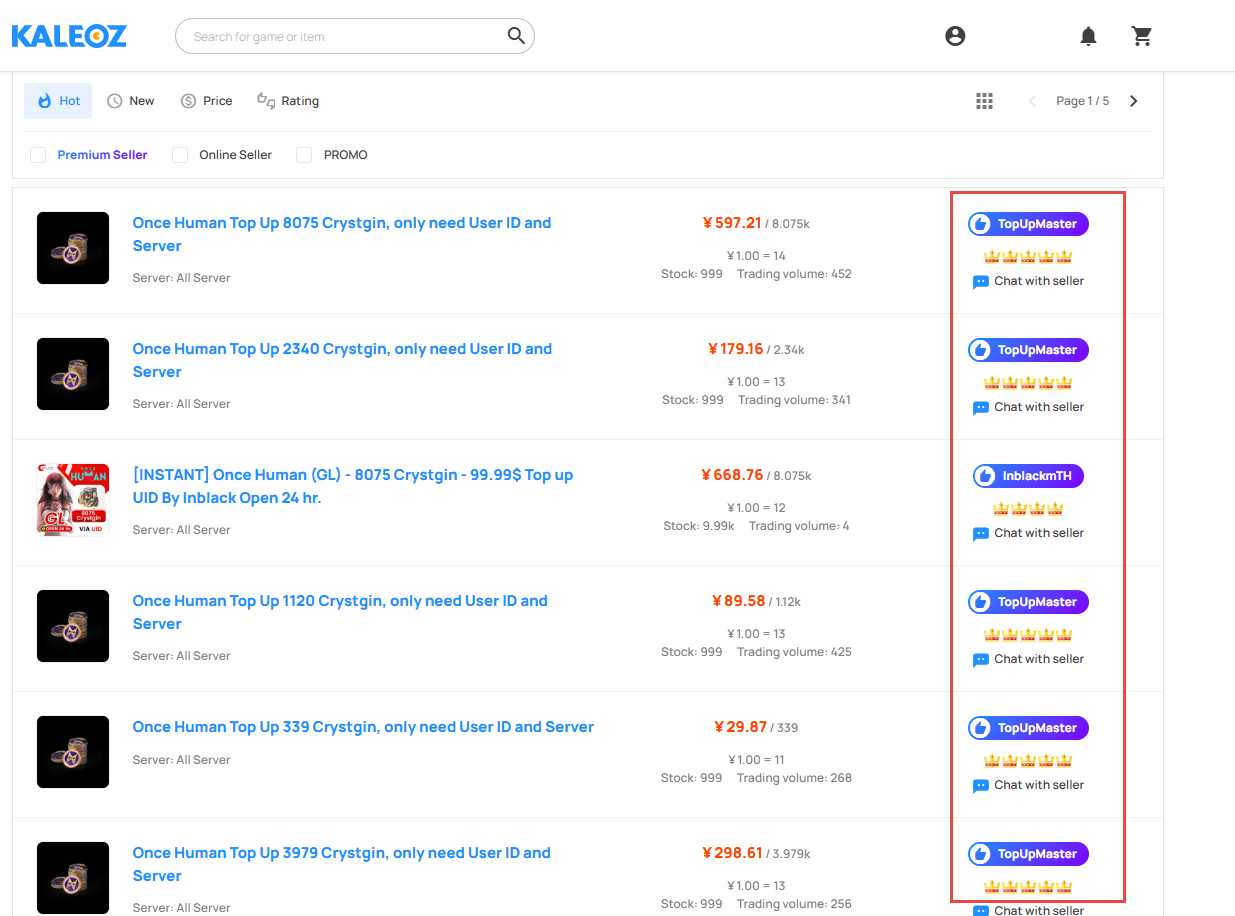
Task: Open the INSTANT Once Human GL listing
Action: [x=353, y=486]
